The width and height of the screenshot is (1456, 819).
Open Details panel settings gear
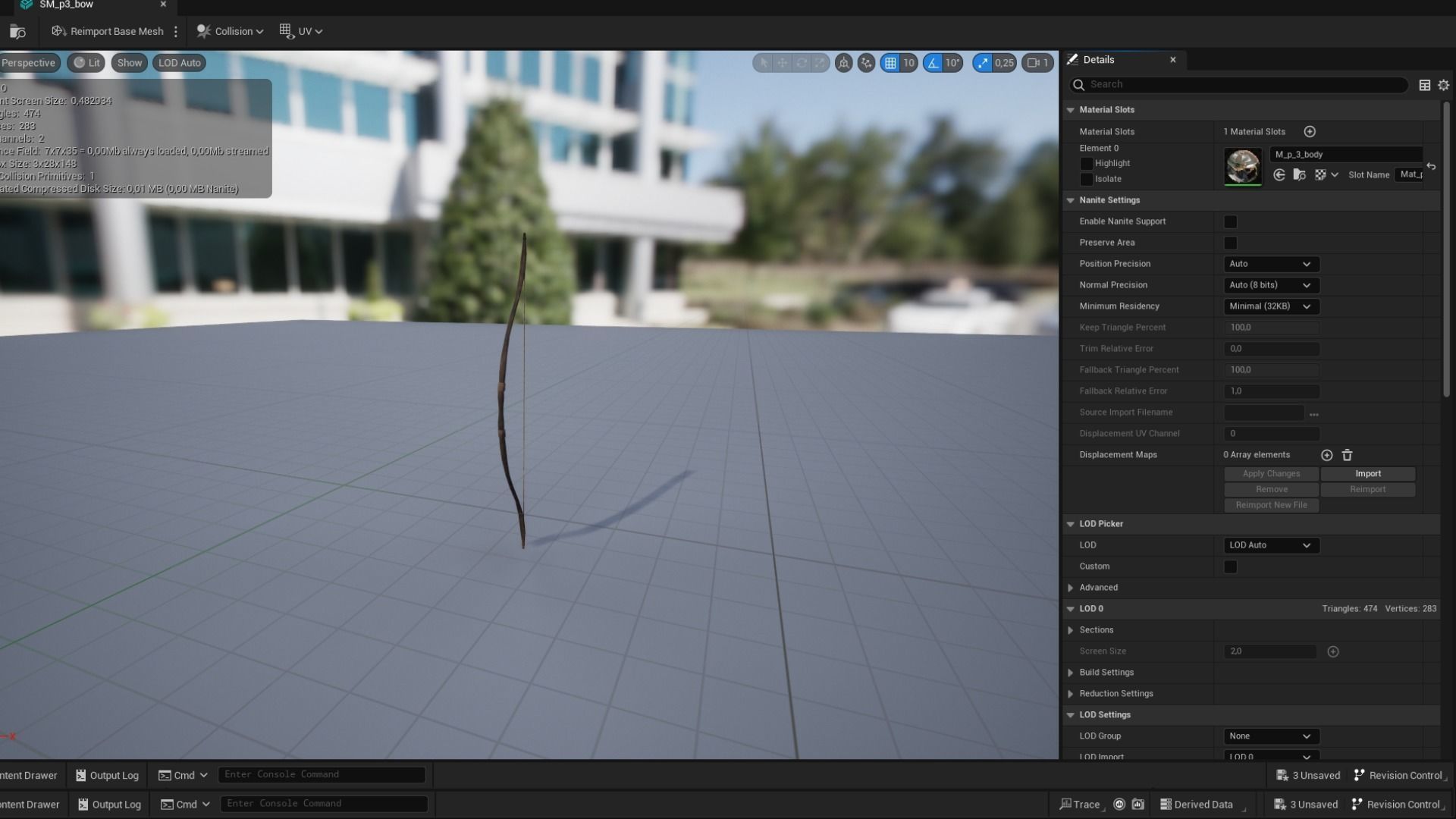(1443, 86)
